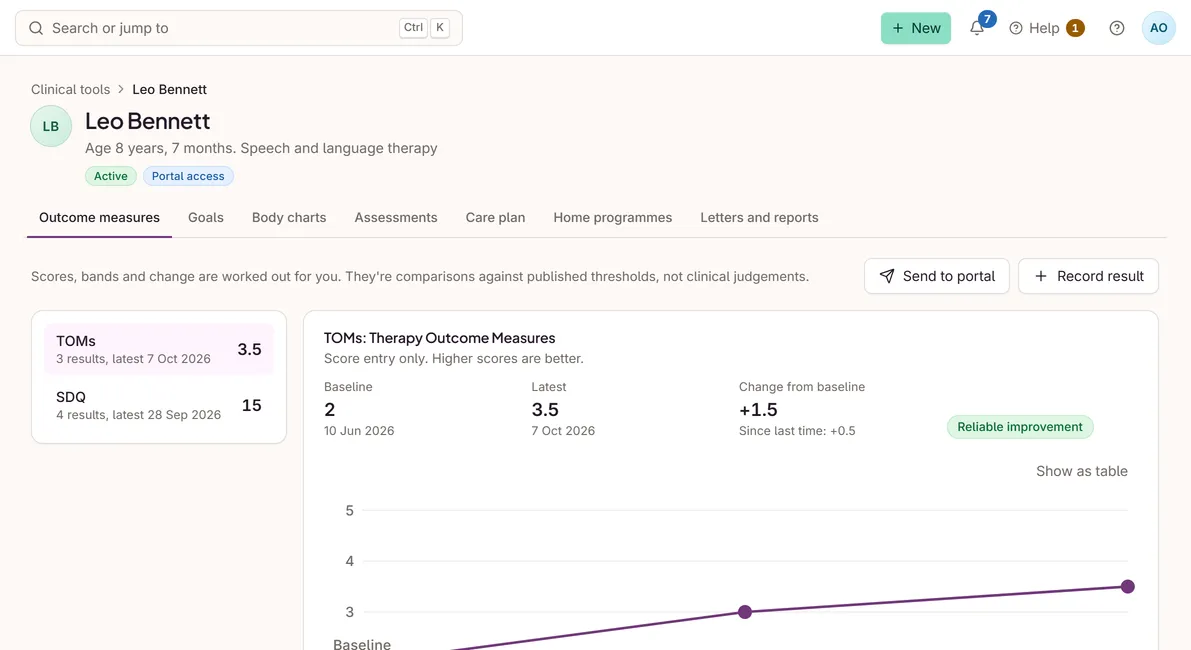
Task: Click the Reliable improvement badge
Action: pyautogui.click(x=1019, y=427)
